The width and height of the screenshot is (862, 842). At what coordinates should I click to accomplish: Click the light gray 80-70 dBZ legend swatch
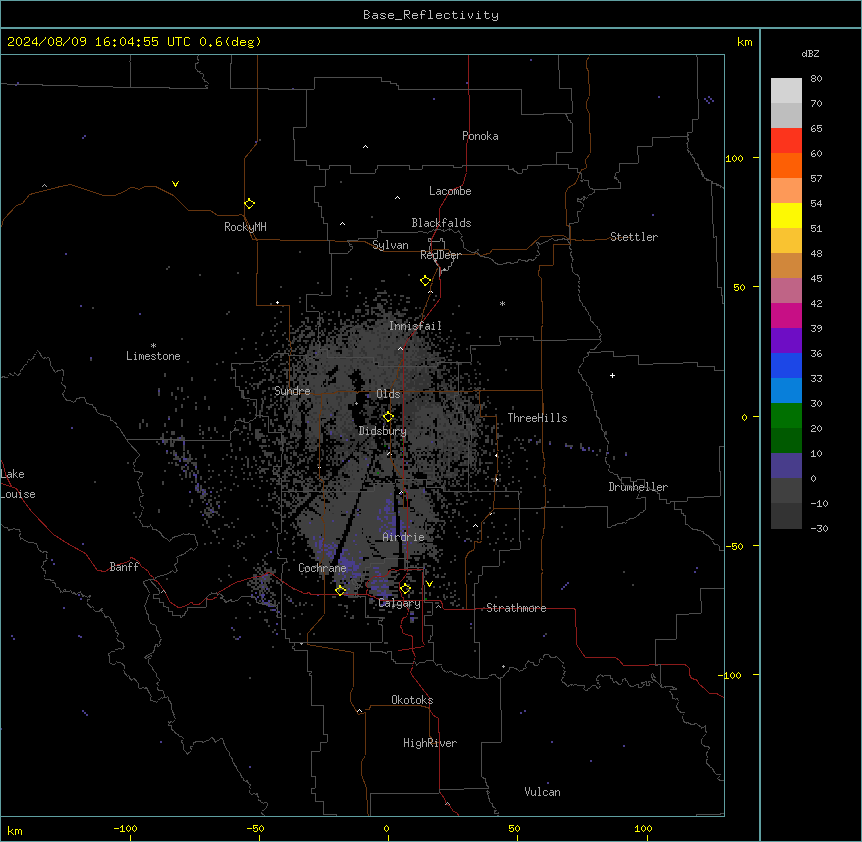click(x=786, y=91)
